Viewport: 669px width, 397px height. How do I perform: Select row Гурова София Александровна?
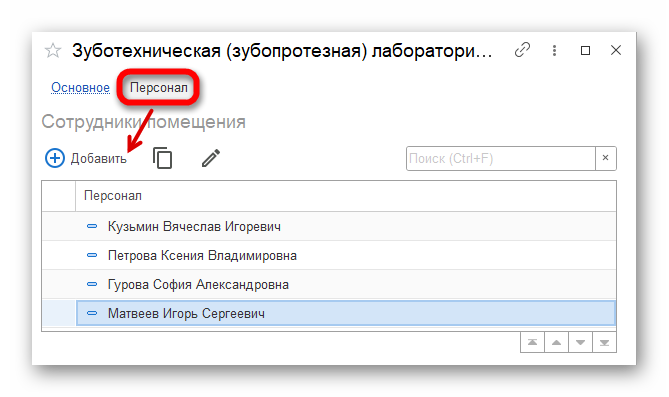[x=329, y=284]
